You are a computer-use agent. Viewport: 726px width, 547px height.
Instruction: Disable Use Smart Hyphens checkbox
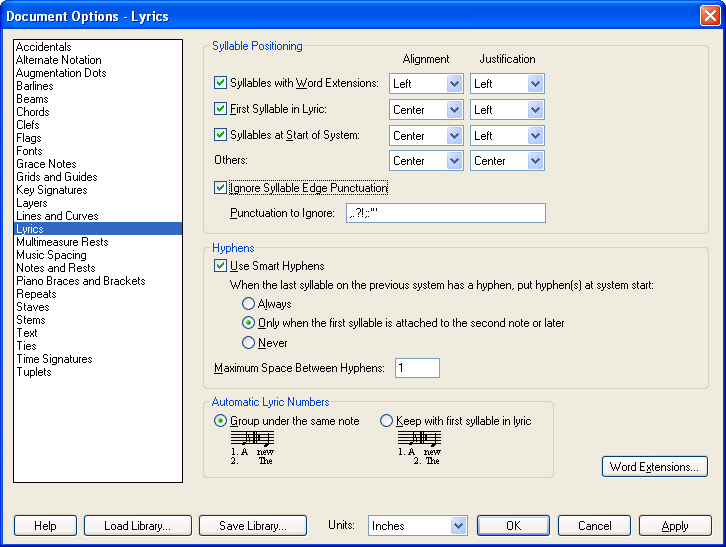221,266
